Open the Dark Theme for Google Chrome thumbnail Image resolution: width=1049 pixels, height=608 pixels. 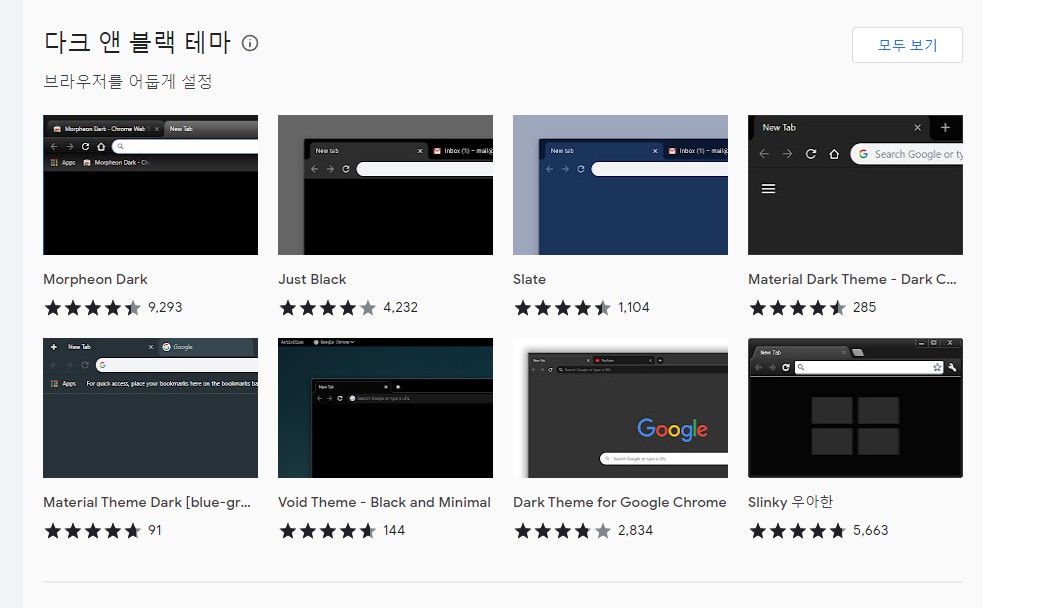coord(620,408)
